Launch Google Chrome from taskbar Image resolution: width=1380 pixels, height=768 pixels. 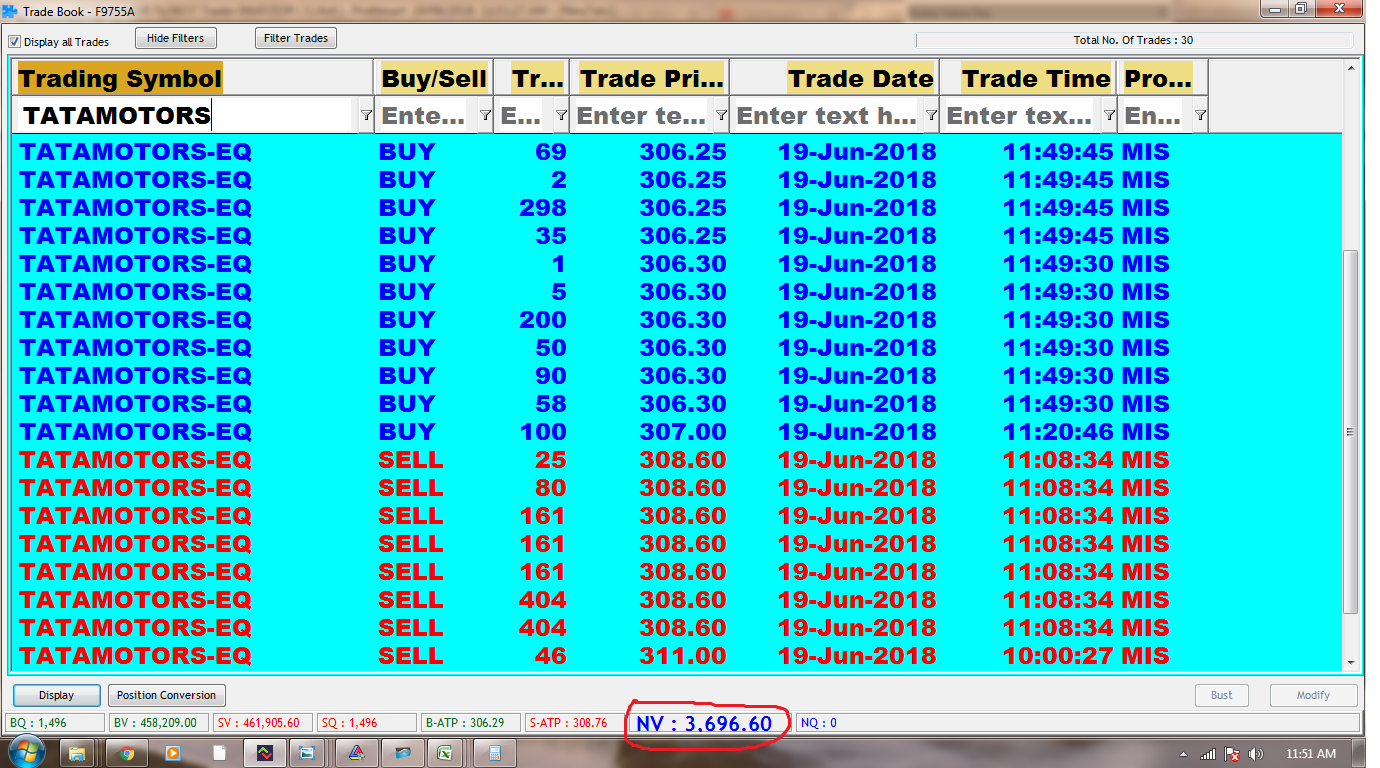pyautogui.click(x=126, y=753)
